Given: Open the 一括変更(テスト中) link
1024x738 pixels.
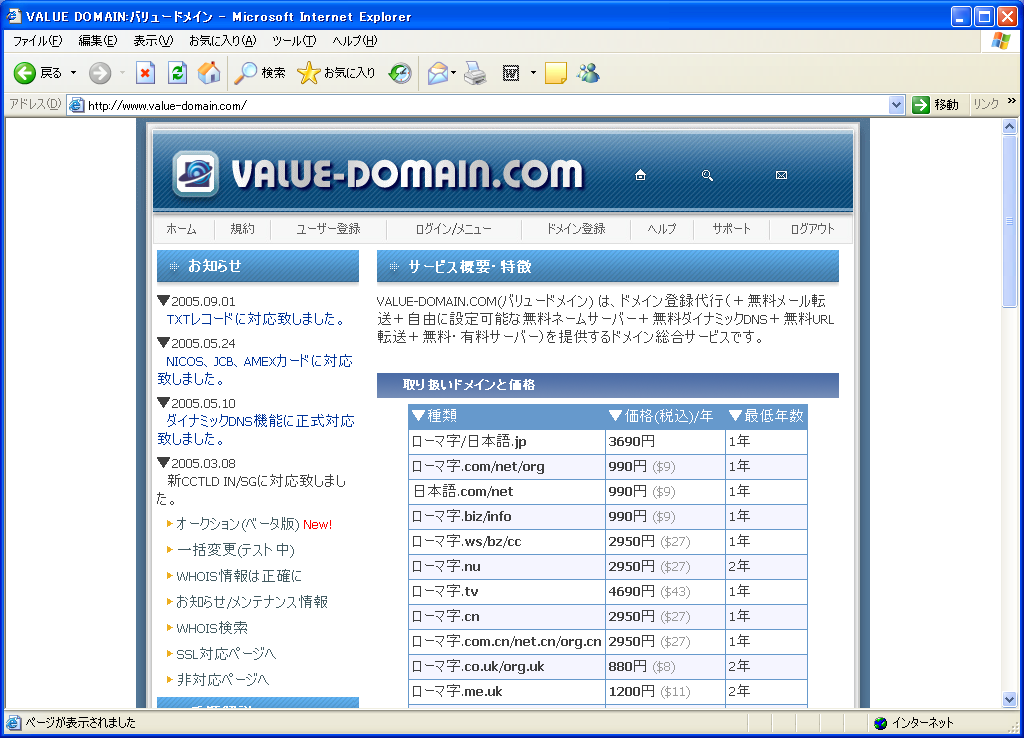Looking at the screenshot, I should pos(236,550).
